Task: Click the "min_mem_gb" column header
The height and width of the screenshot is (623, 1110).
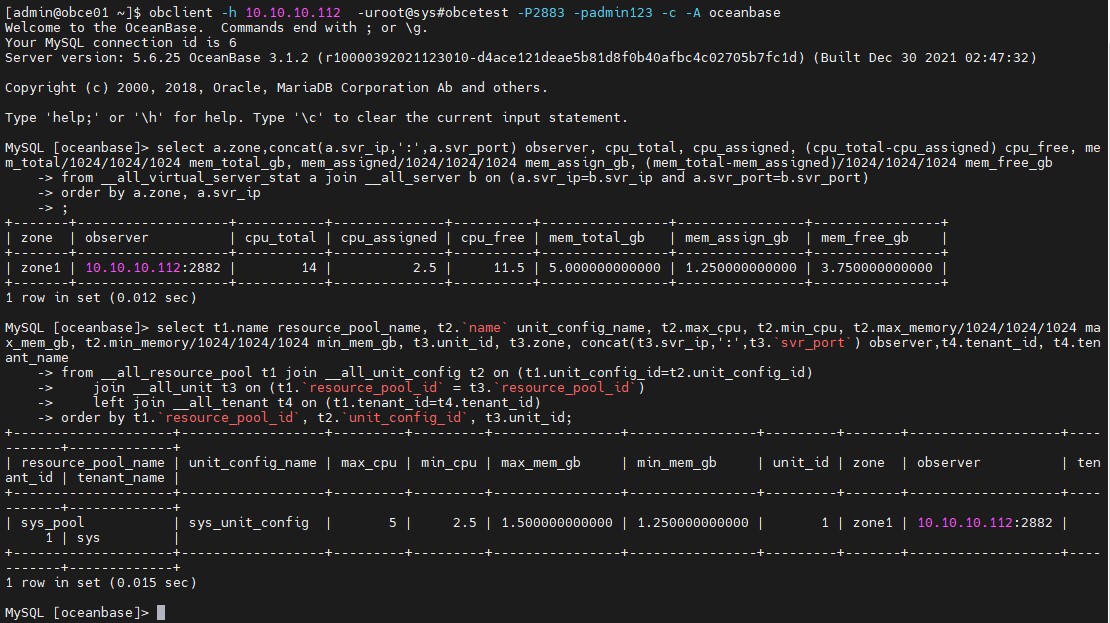Action: 677,463
